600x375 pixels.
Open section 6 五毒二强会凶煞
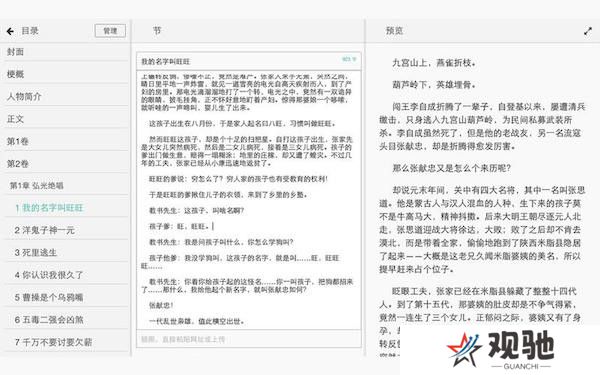[x=67, y=320]
